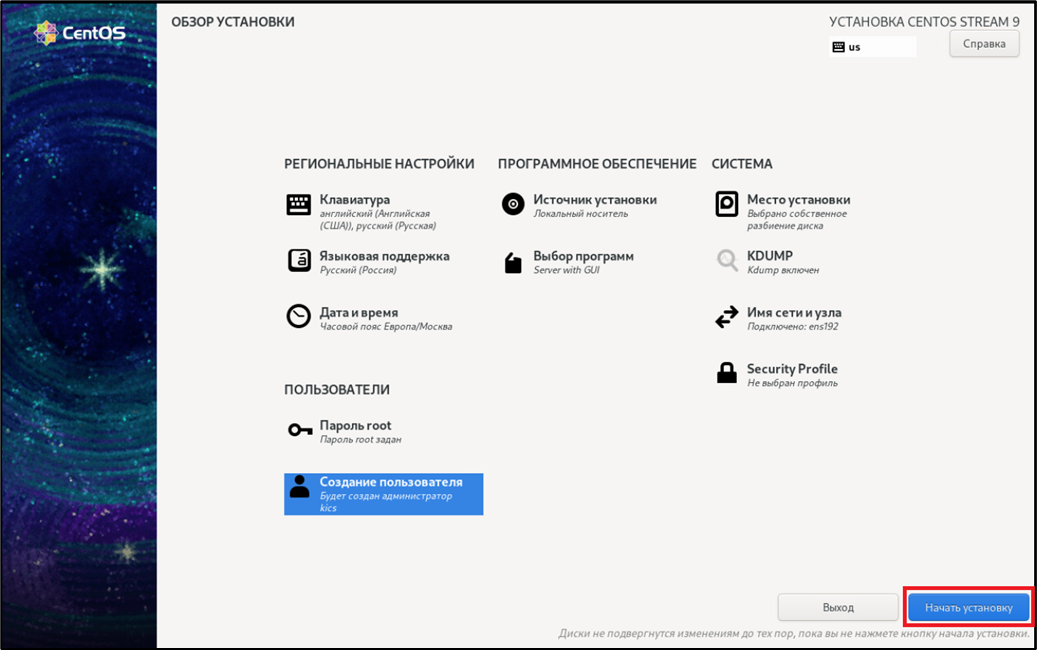Image resolution: width=1037 pixels, height=650 pixels.
Task: Click Часовой пояс Европа/Москва status text
Action: coord(386,326)
